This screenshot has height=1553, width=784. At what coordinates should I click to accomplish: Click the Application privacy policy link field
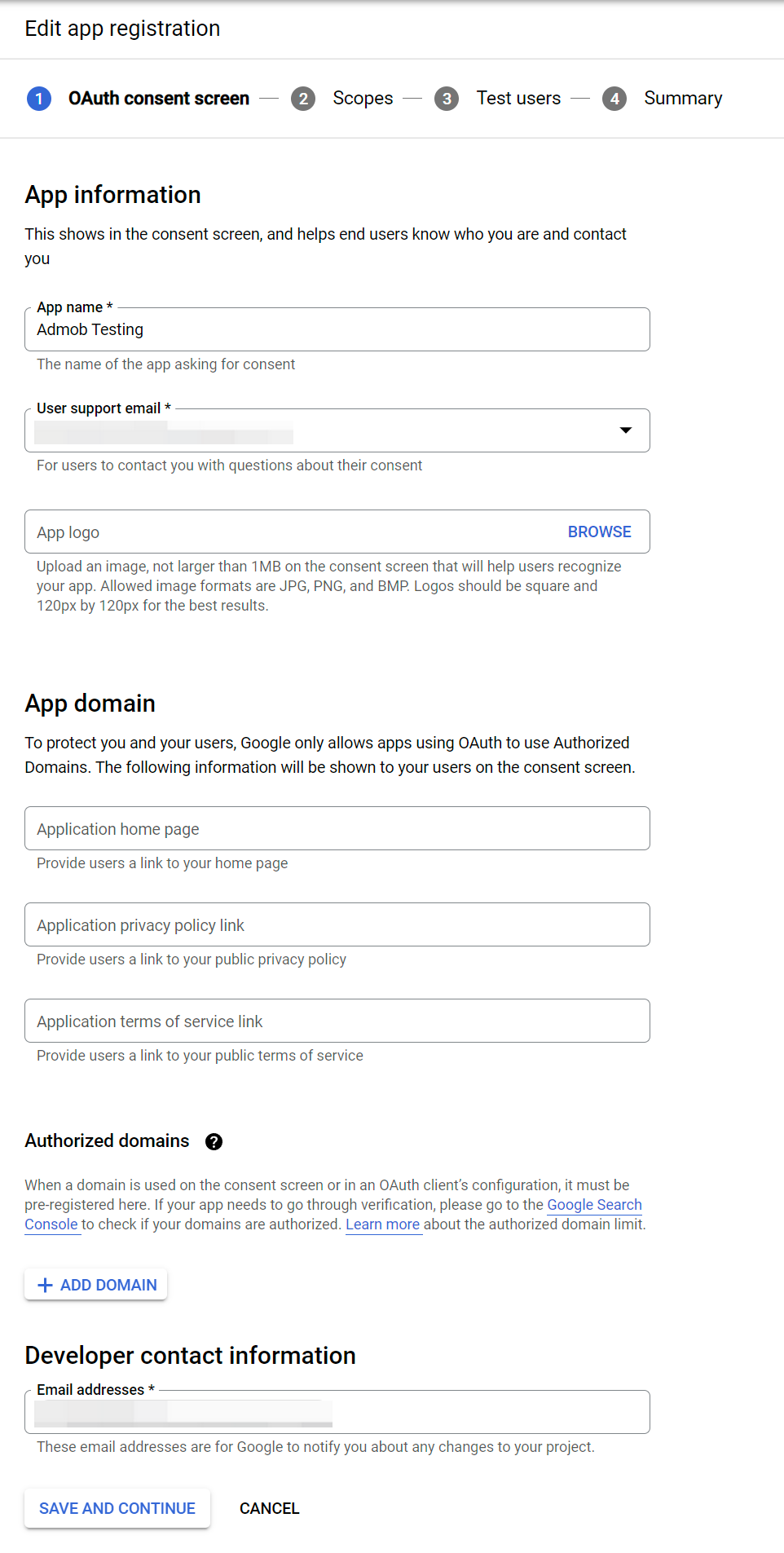coord(337,924)
